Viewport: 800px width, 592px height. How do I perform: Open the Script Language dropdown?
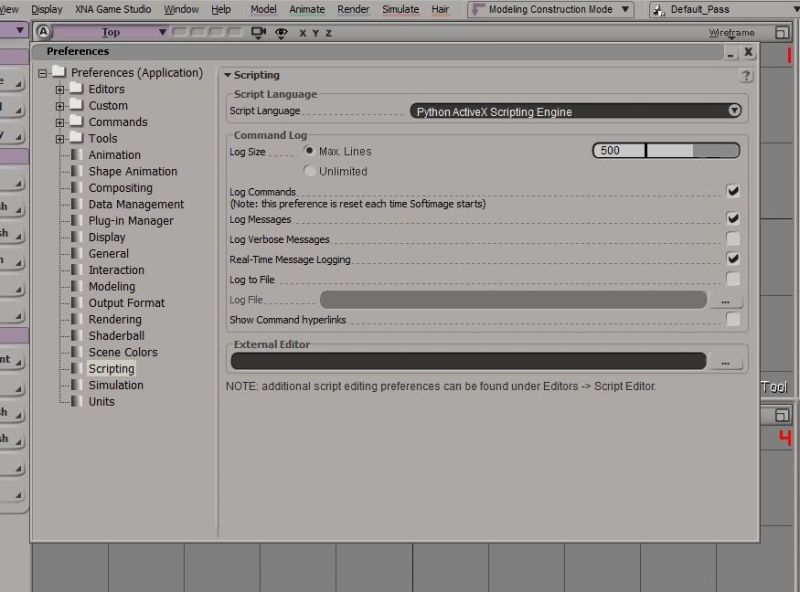click(576, 111)
